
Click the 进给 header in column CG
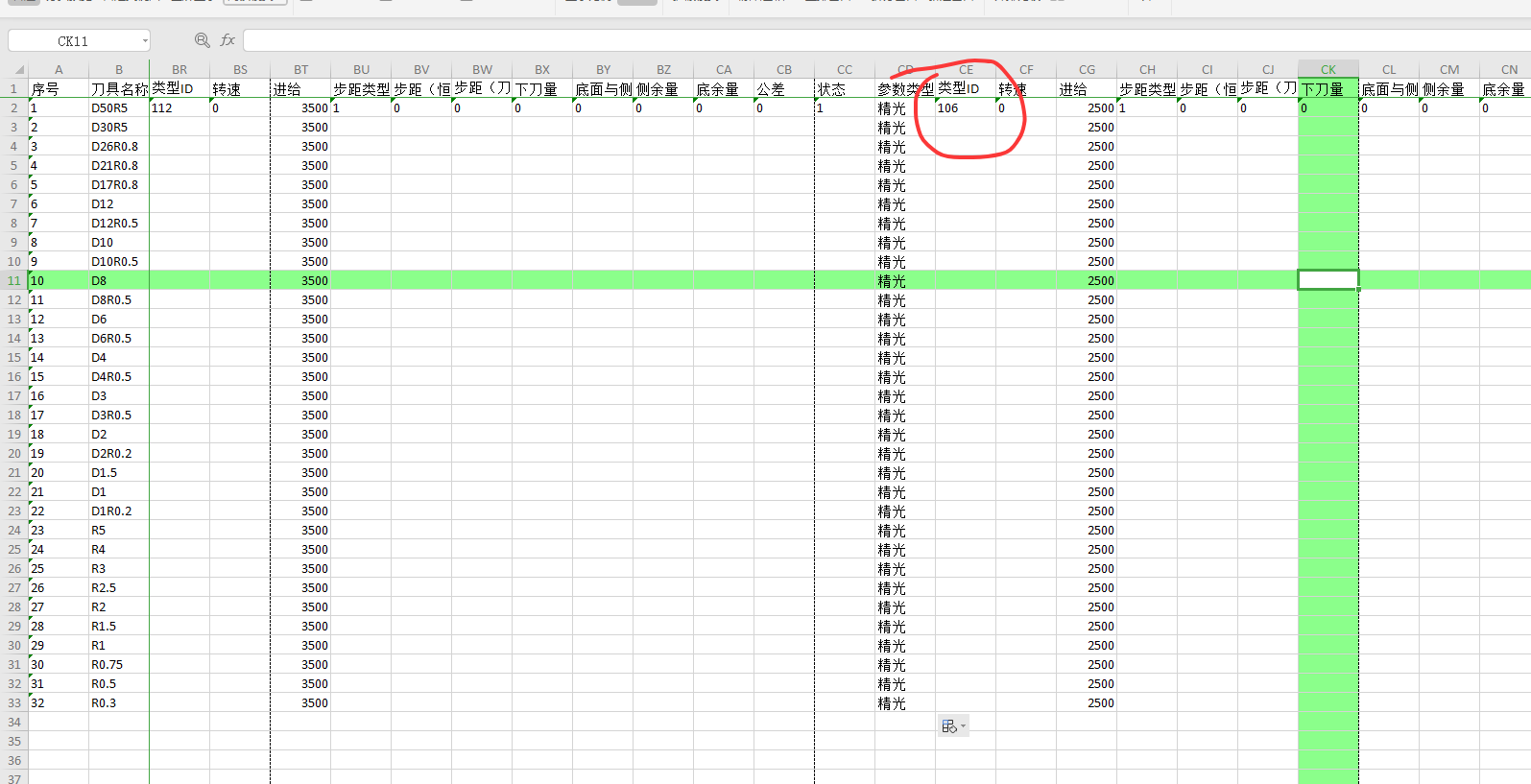coord(1087,88)
